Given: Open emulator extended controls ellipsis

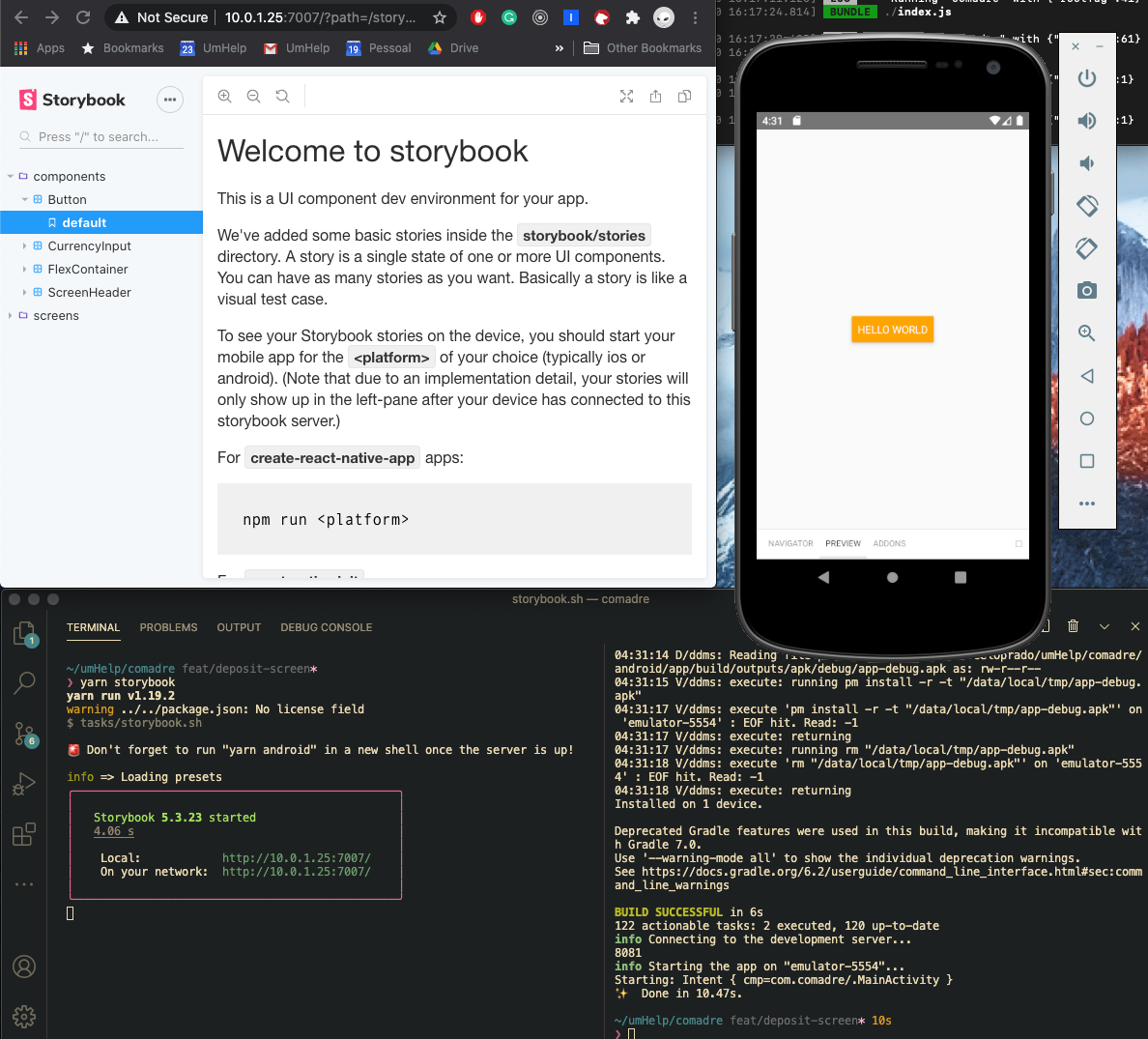Looking at the screenshot, I should pos(1087,504).
